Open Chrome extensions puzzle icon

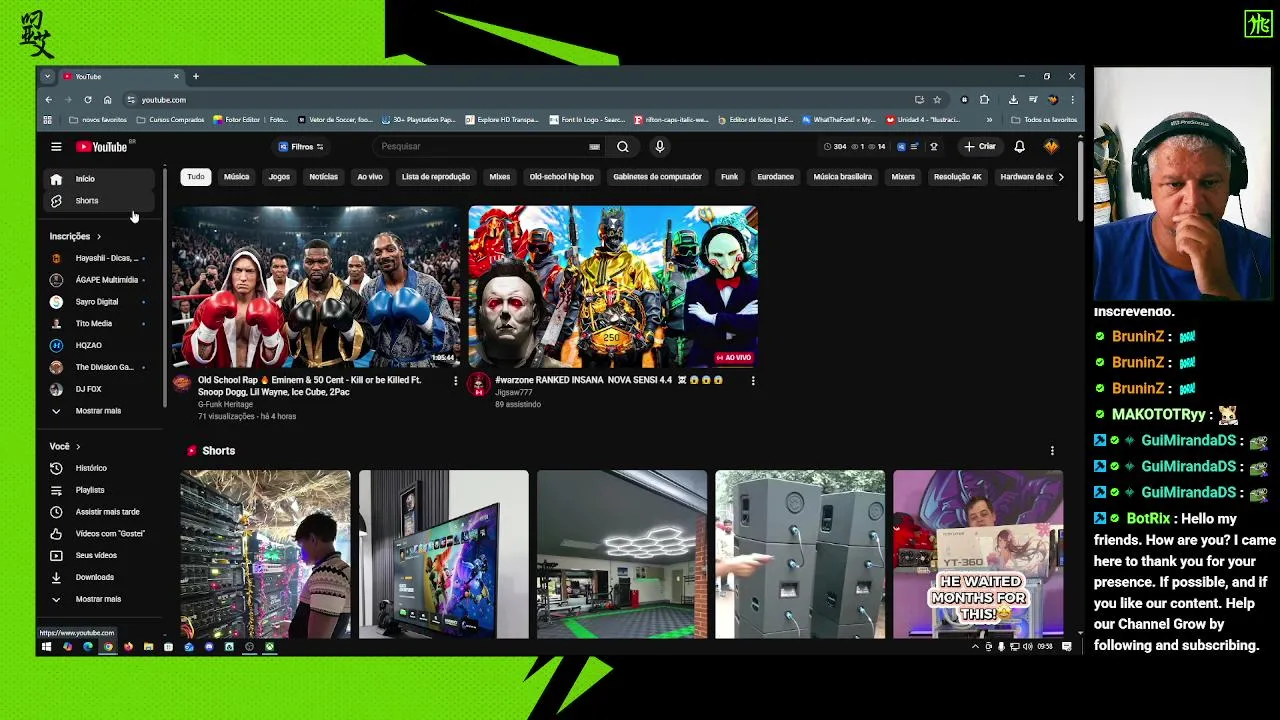click(984, 100)
